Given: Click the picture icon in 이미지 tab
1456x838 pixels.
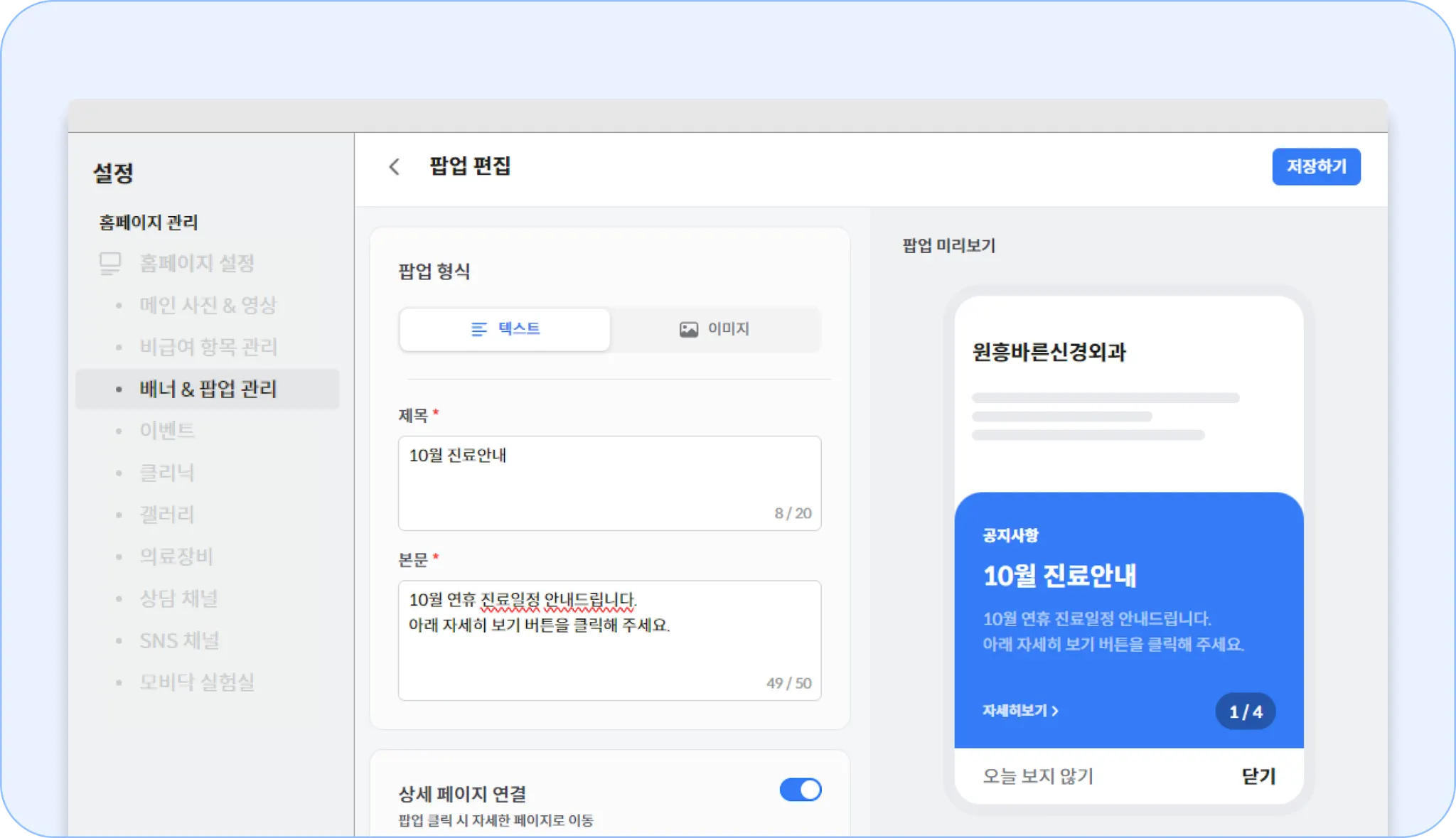Looking at the screenshot, I should coord(688,329).
